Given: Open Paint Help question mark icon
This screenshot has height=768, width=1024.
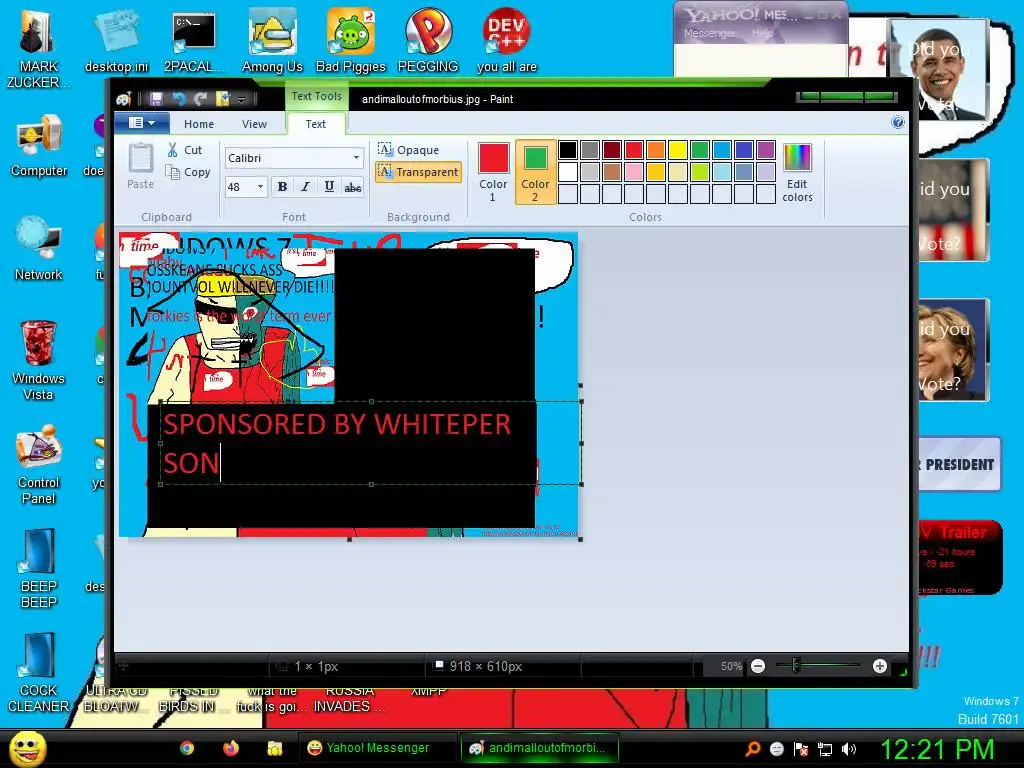Looking at the screenshot, I should (898, 122).
